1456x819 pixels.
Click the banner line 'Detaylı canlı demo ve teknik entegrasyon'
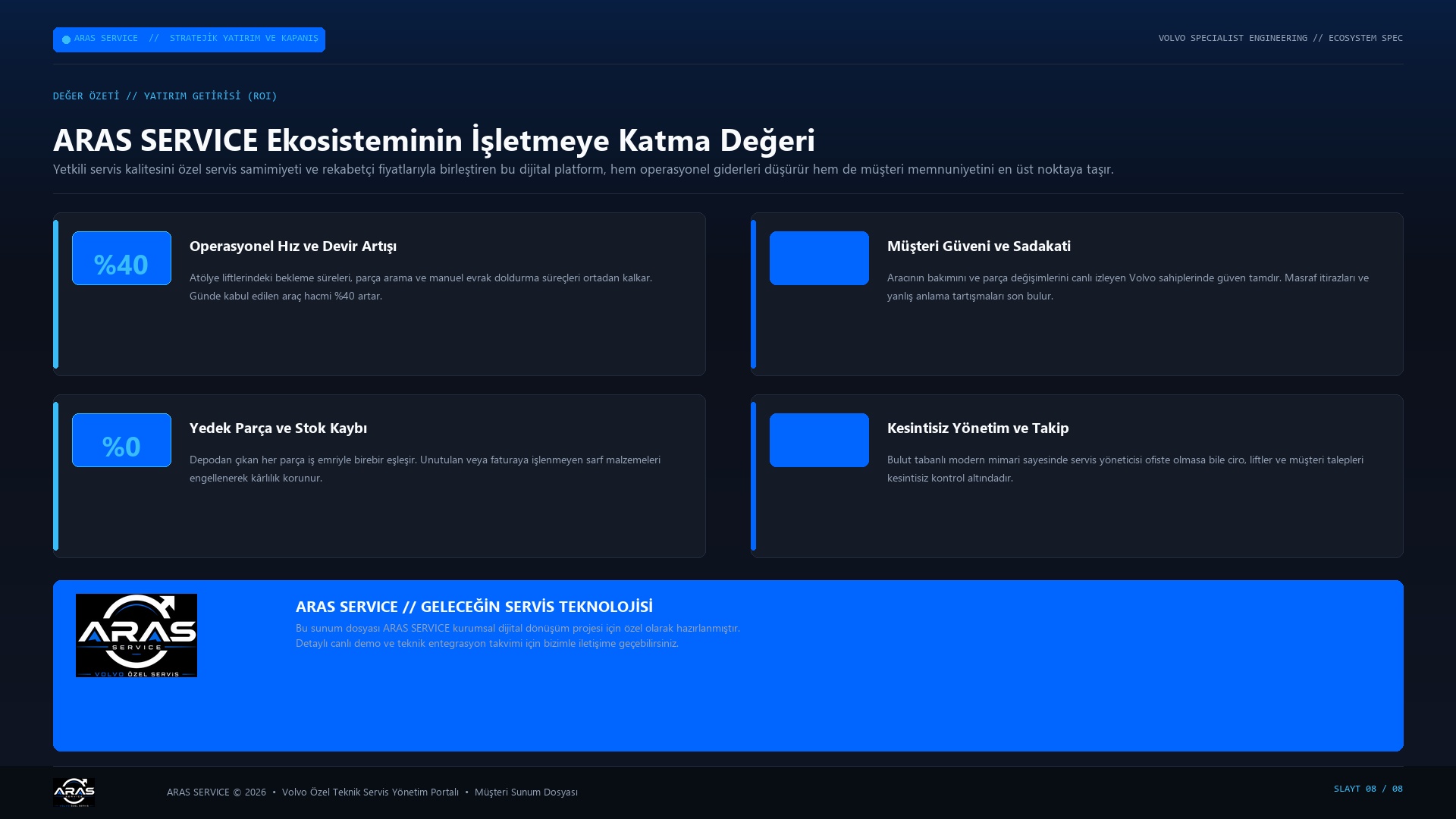[487, 643]
